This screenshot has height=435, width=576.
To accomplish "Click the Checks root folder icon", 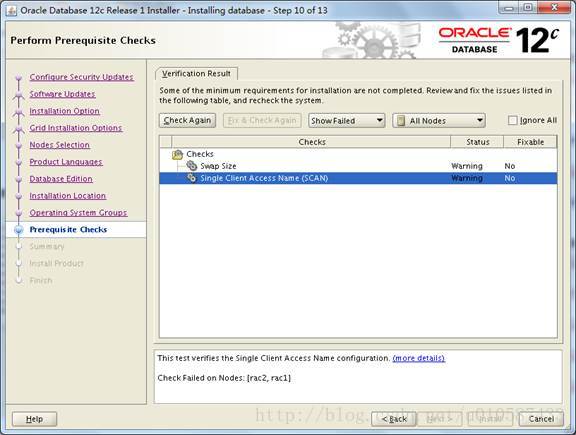I will click(x=177, y=154).
